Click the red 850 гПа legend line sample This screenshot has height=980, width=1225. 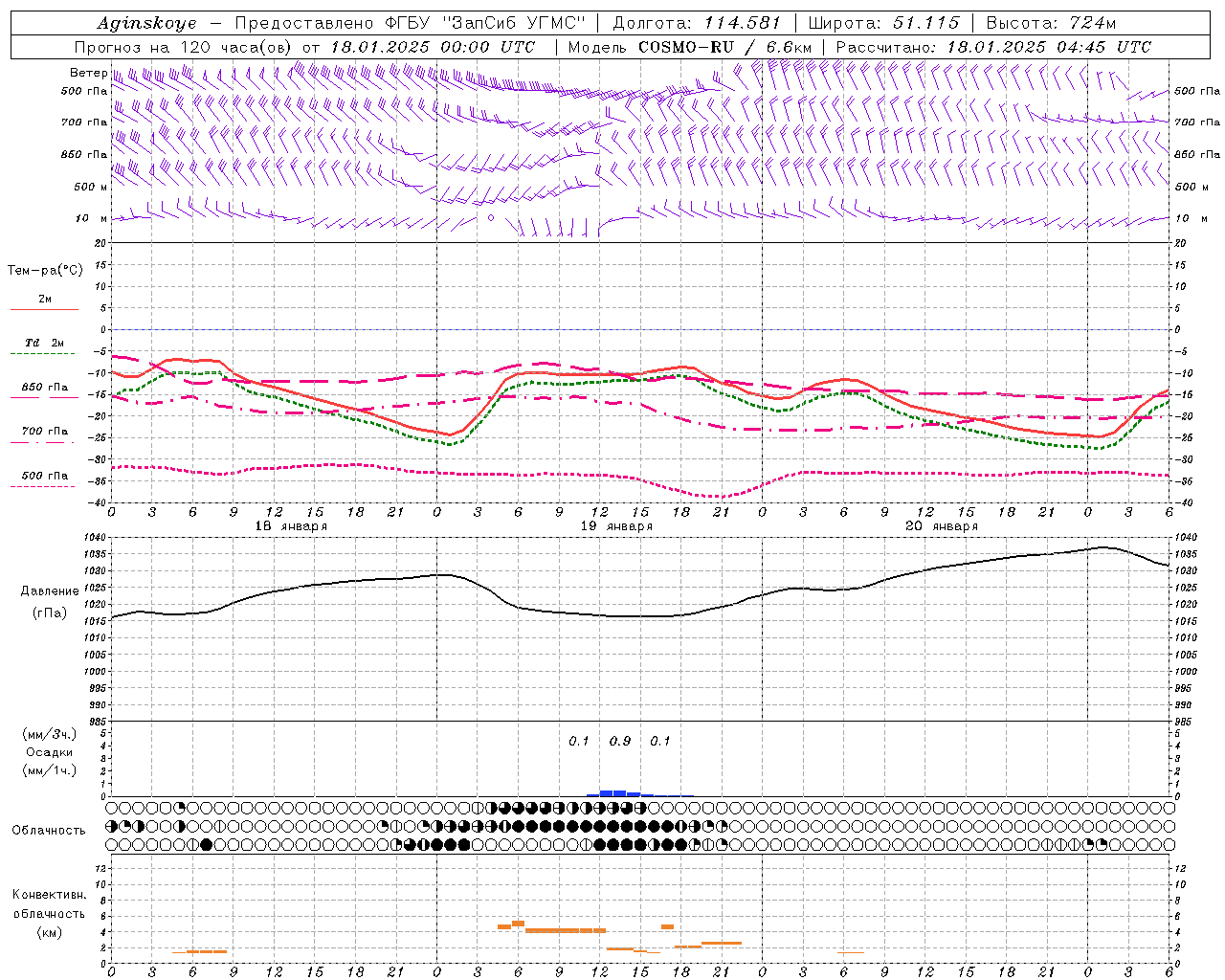pyautogui.click(x=44, y=397)
